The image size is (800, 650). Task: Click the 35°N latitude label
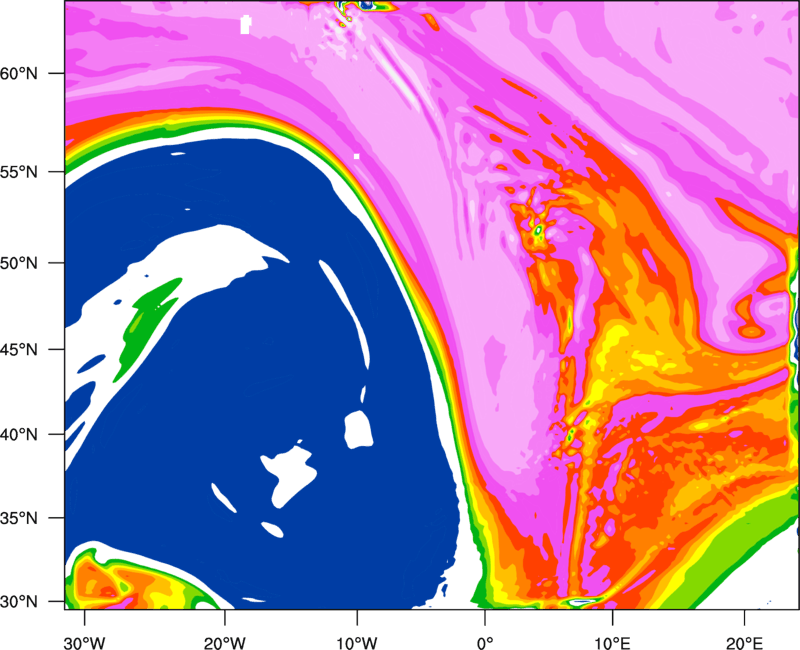point(19,518)
